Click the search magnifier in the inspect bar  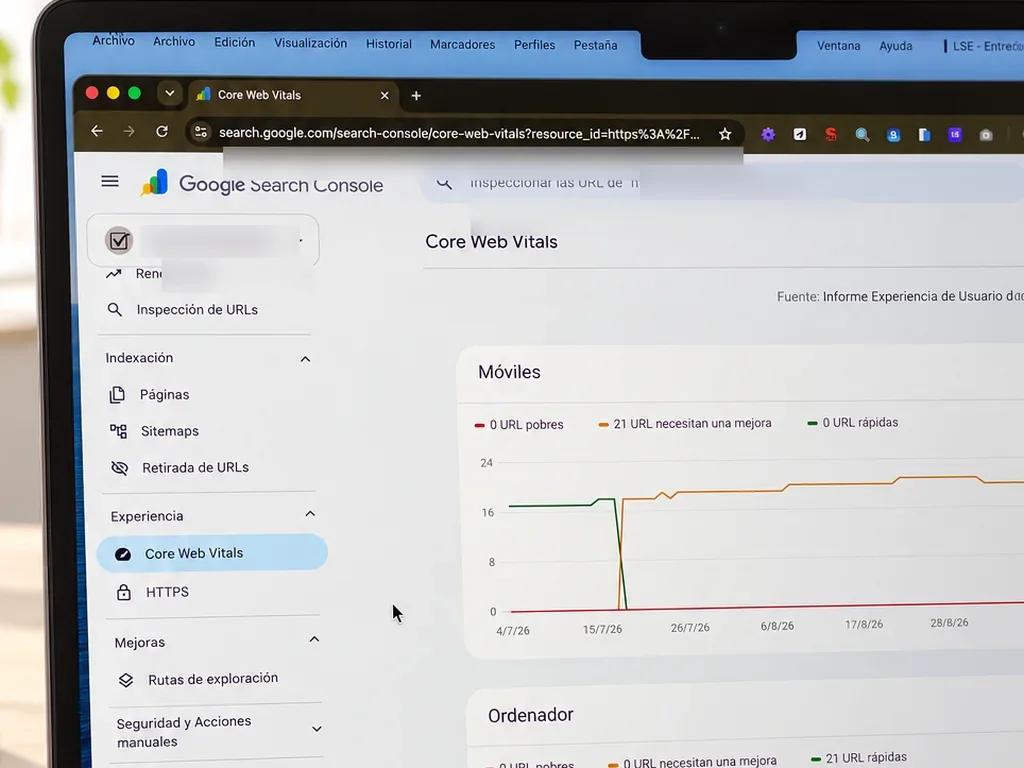[x=445, y=184]
